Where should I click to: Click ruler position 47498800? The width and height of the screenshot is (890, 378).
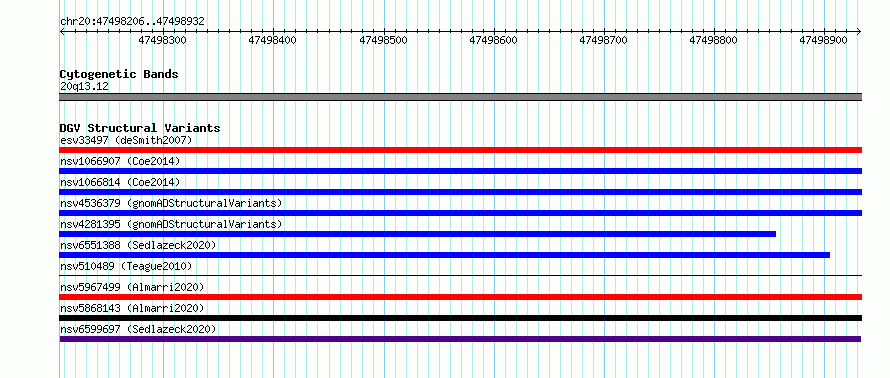coord(713,40)
